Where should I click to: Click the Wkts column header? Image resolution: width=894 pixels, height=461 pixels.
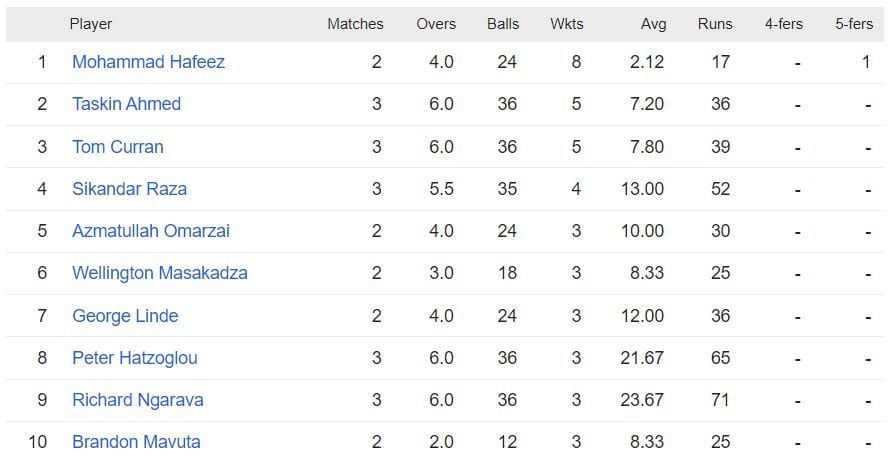click(567, 23)
